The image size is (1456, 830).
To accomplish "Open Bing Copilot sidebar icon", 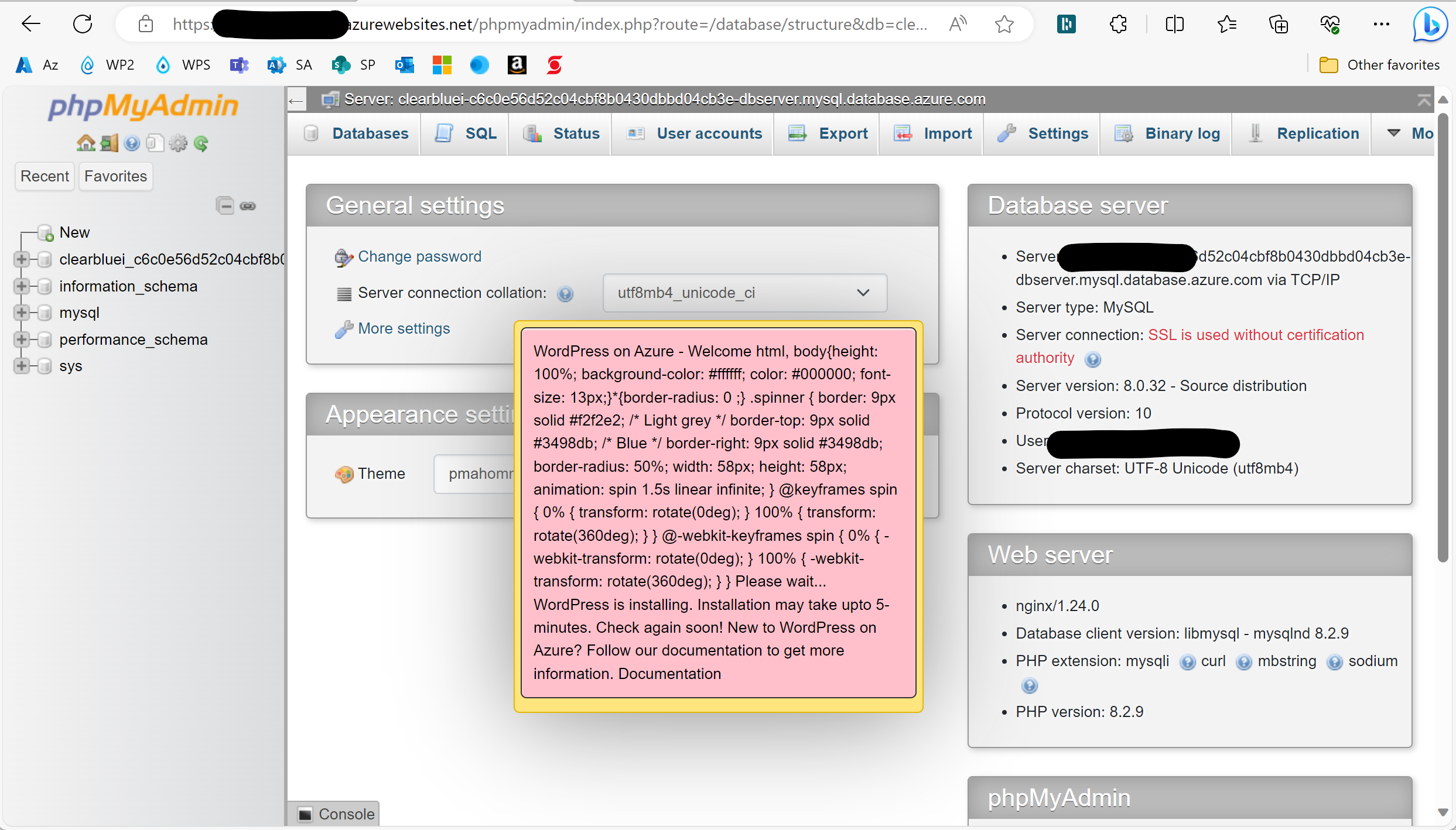I will pos(1430,25).
